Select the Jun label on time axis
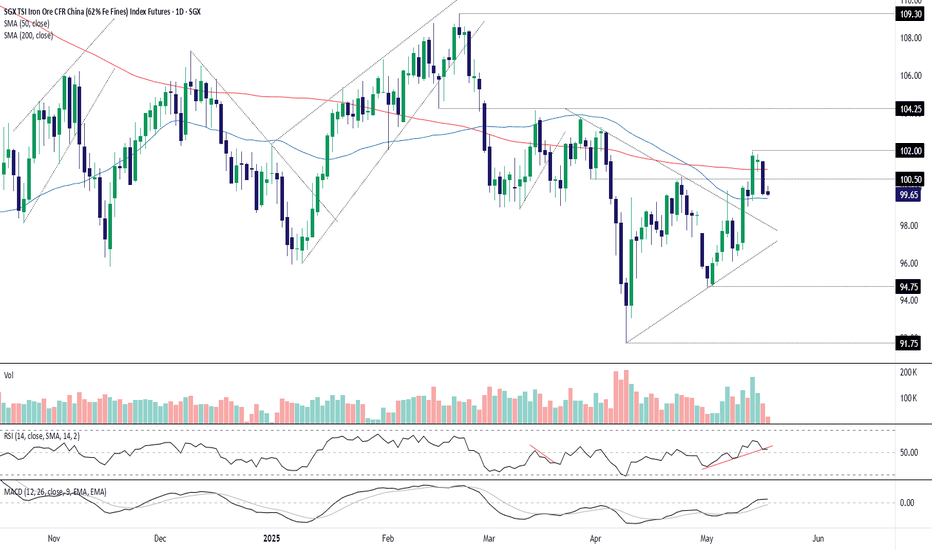The image size is (932, 550). (818, 539)
